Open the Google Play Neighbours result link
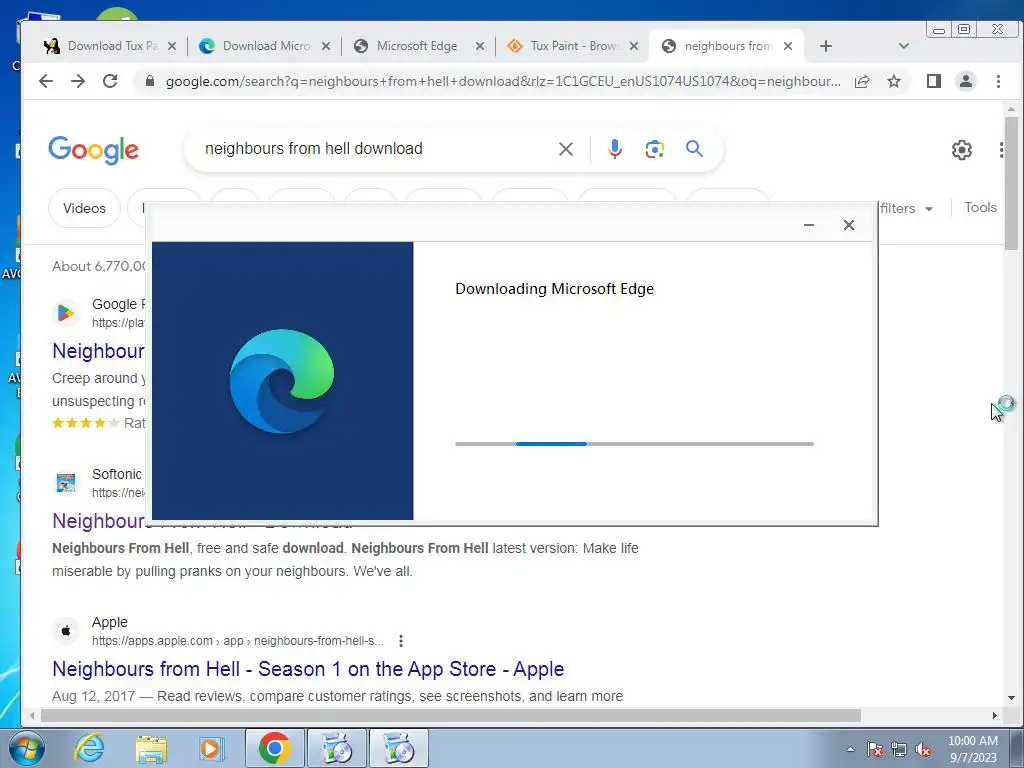Screen dimensions: 1024x768 click(x=98, y=351)
